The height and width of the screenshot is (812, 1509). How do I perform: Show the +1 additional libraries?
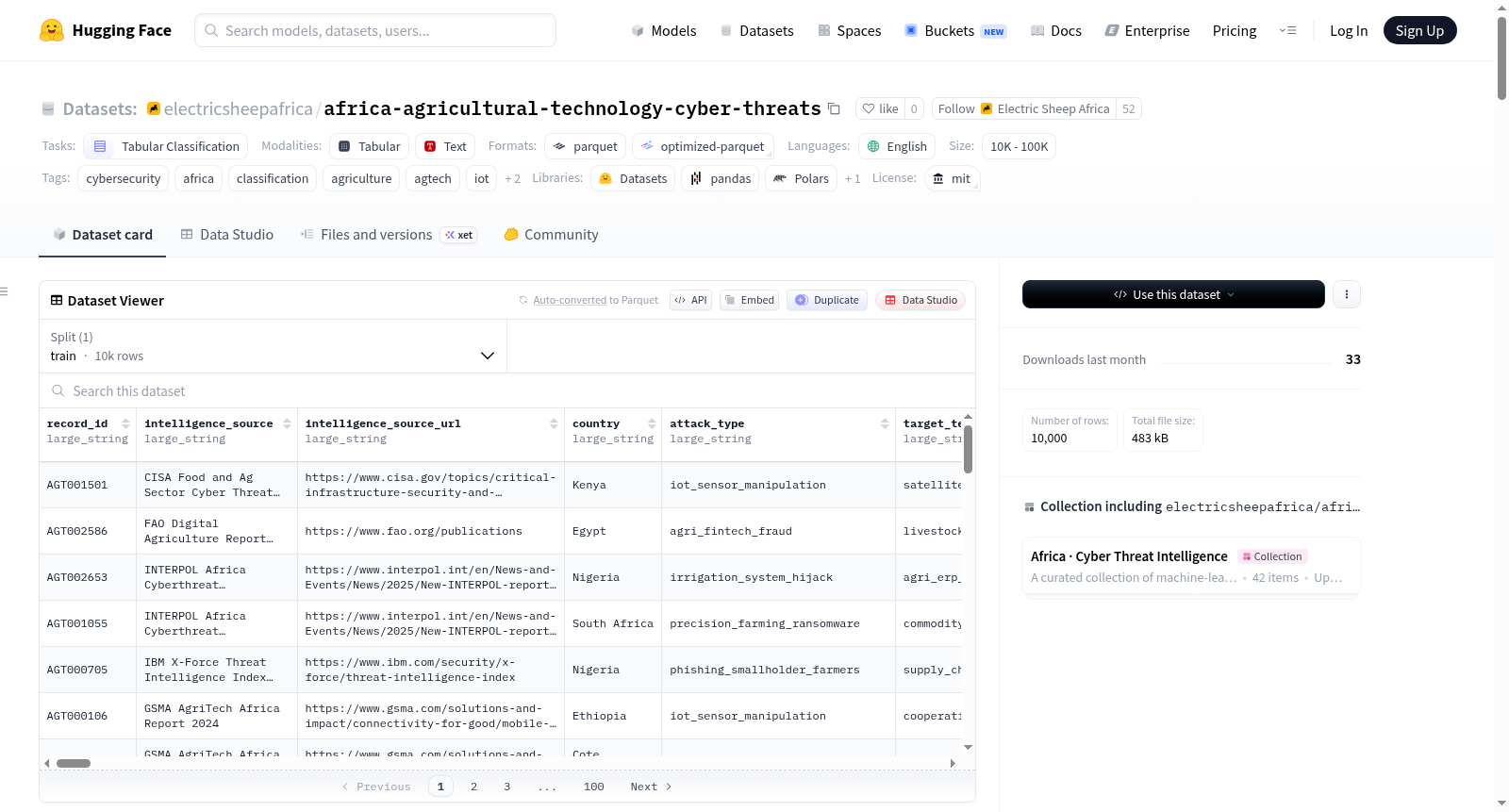(x=853, y=178)
